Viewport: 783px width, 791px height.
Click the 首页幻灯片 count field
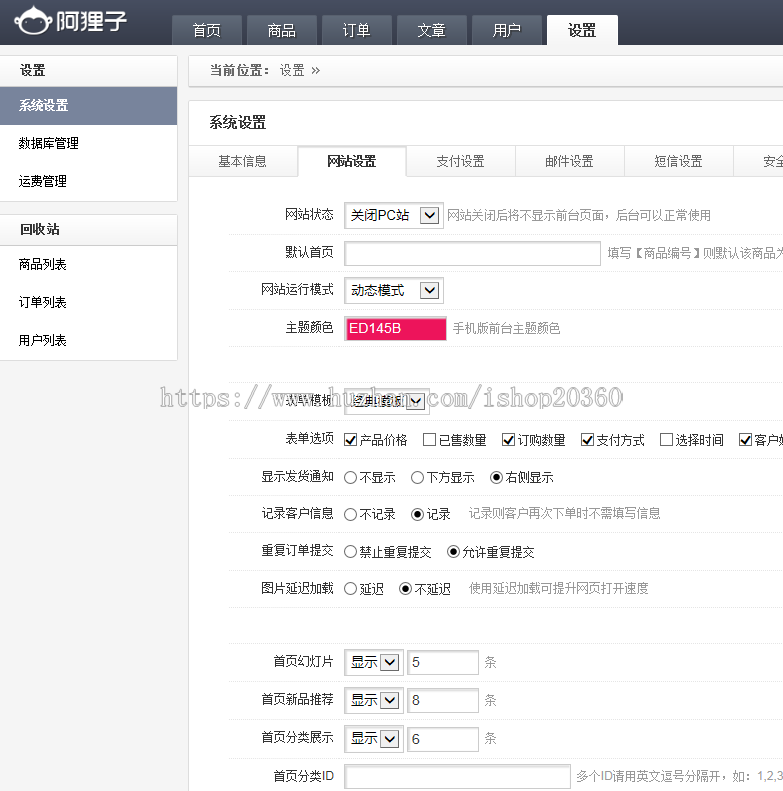pyautogui.click(x=443, y=662)
